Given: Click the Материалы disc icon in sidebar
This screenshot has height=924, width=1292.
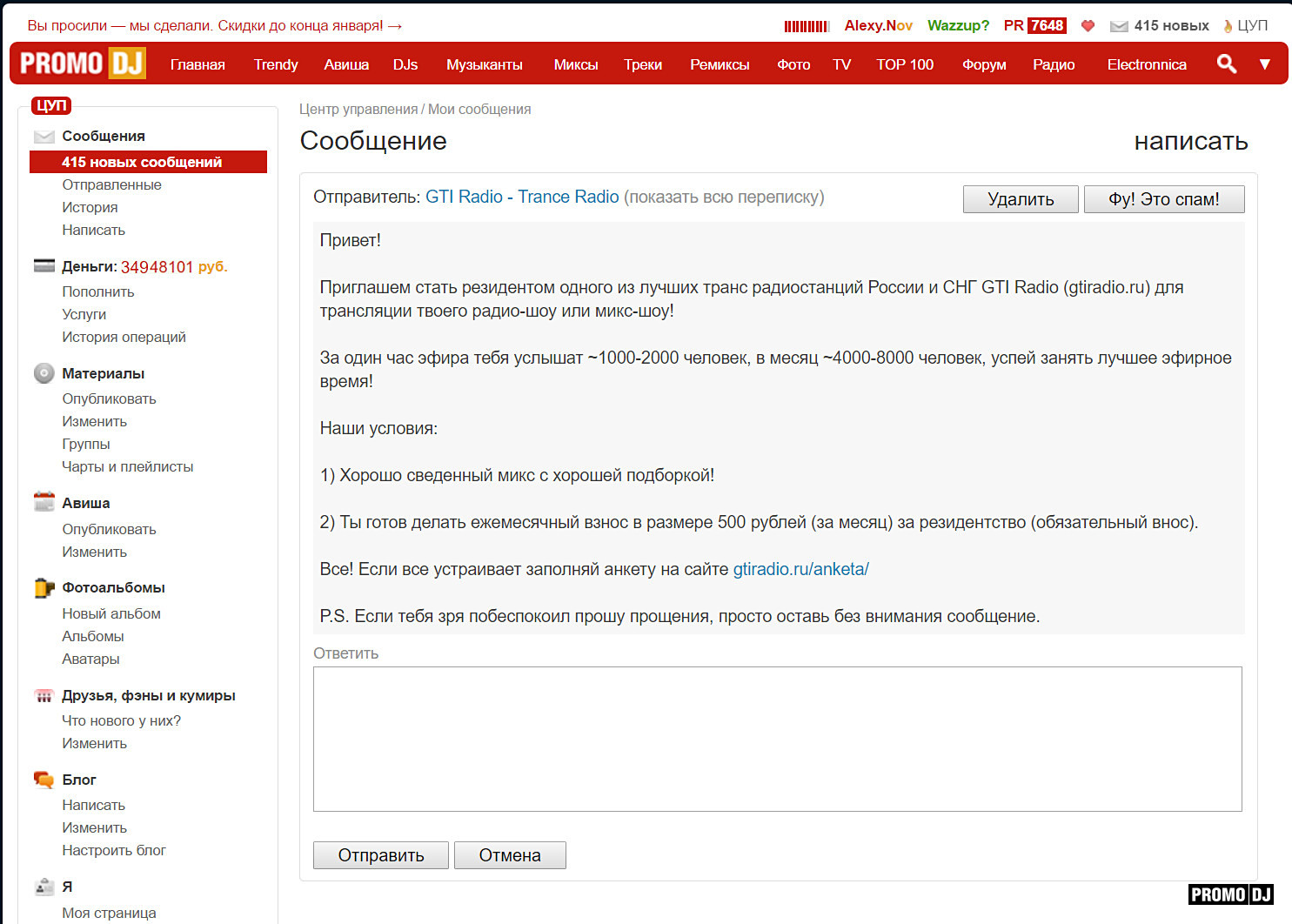Looking at the screenshot, I should (44, 373).
